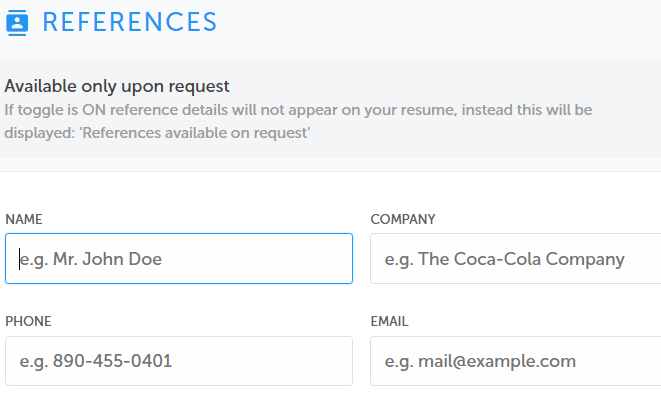Click into the Company input field
The image size is (661, 411).
tap(514, 259)
